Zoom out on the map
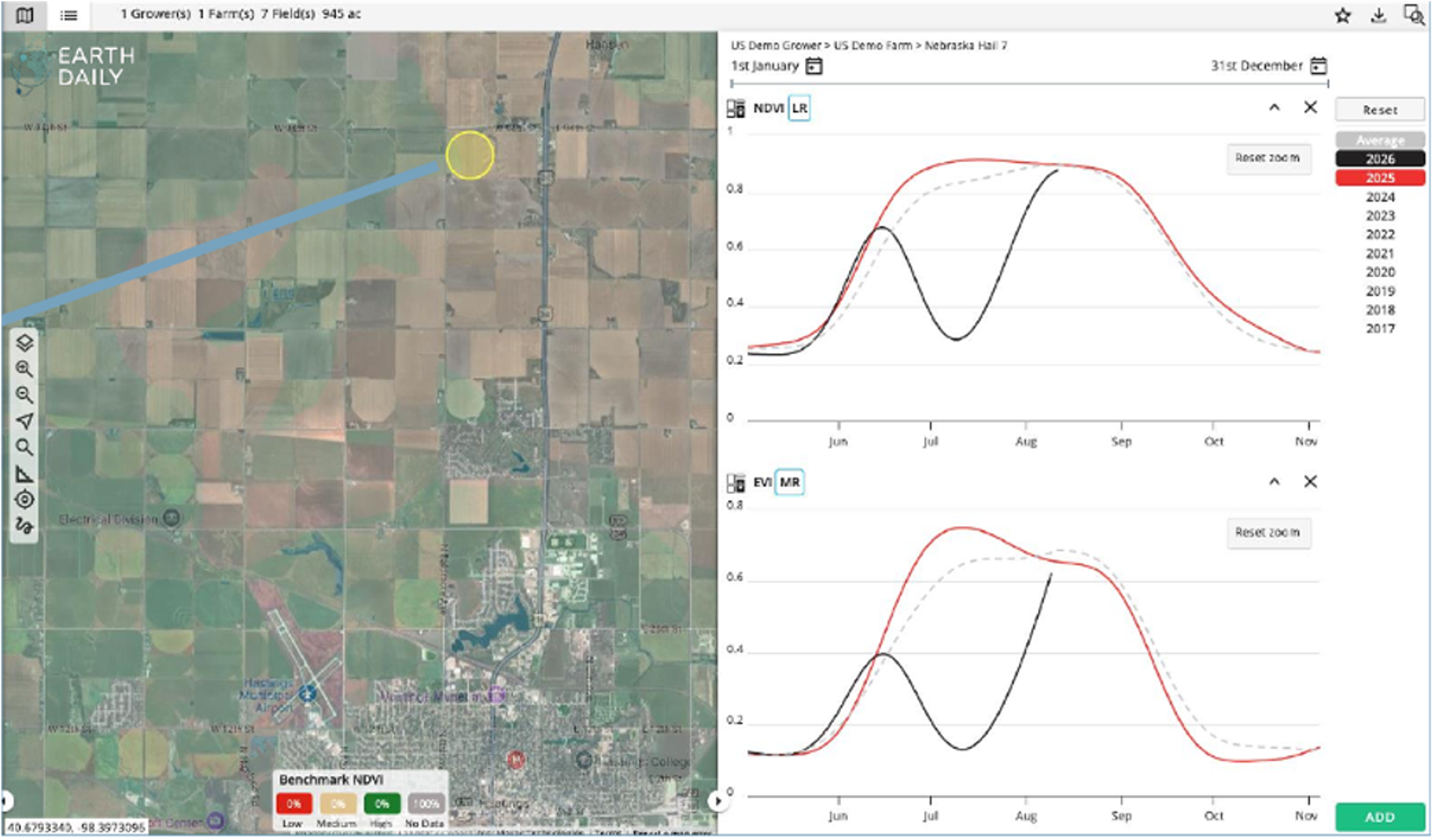 (x=25, y=395)
